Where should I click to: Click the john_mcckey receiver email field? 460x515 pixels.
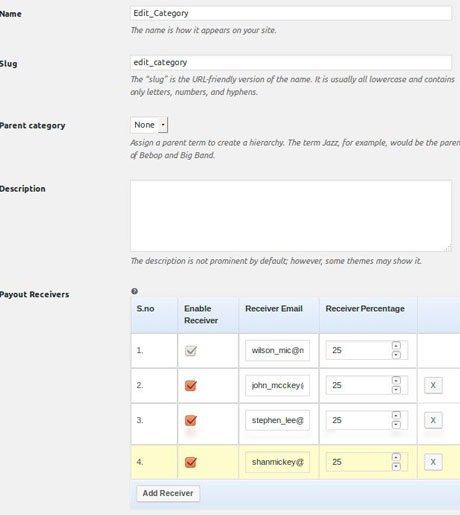(x=277, y=385)
